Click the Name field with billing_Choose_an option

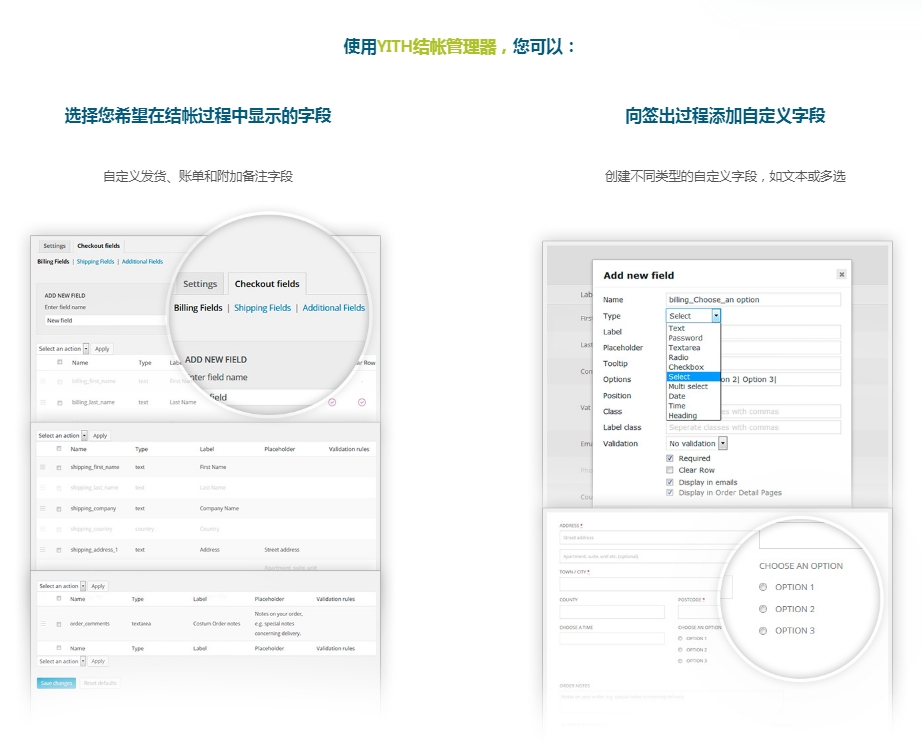pos(753,299)
